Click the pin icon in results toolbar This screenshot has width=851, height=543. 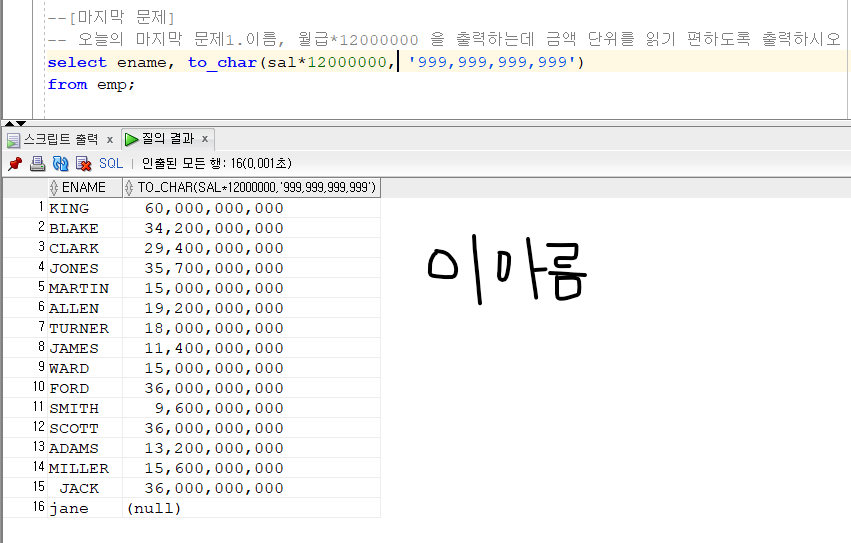[15, 163]
